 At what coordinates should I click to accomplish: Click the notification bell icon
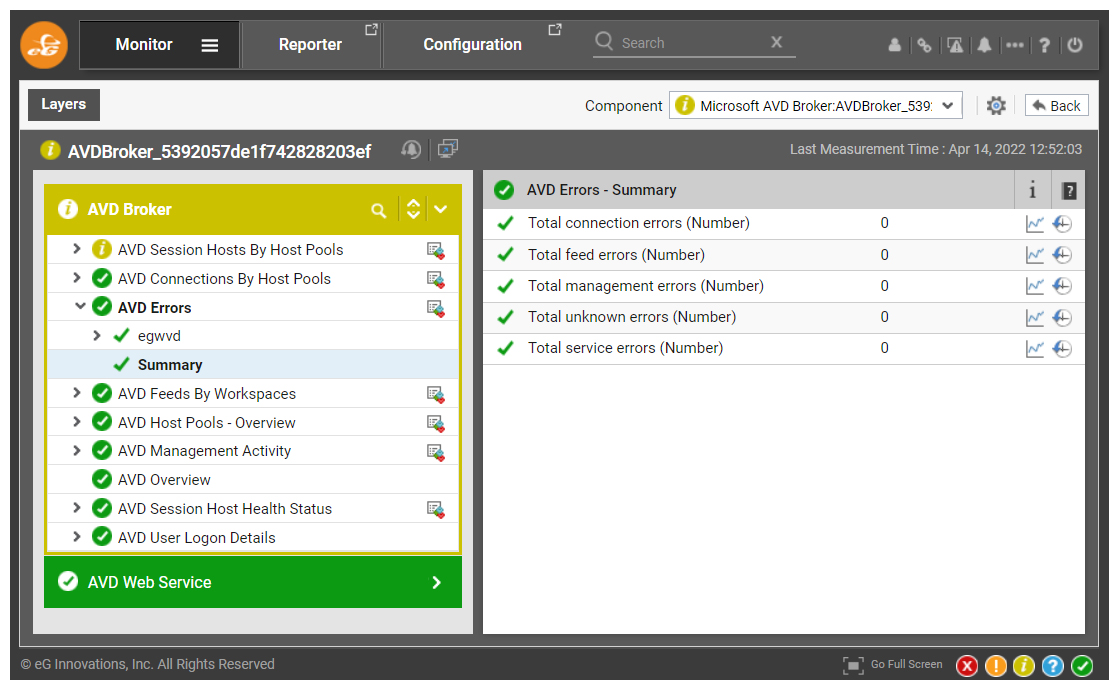[x=984, y=45]
